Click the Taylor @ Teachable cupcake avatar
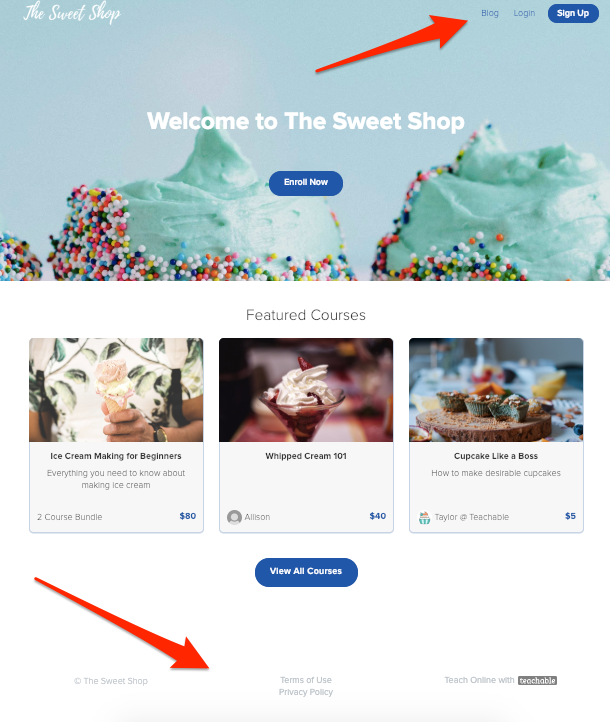 pos(424,517)
